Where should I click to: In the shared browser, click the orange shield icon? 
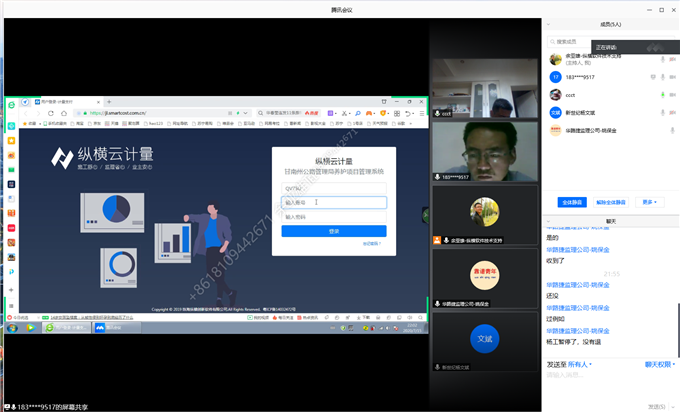click(x=382, y=113)
